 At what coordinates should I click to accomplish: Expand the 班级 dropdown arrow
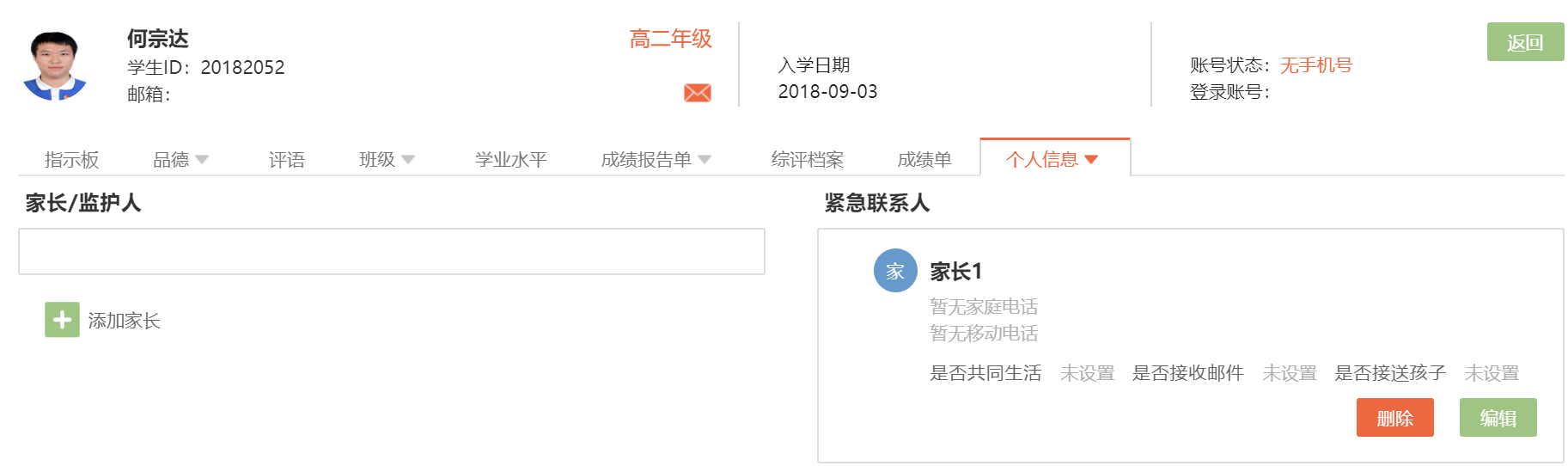(408, 160)
